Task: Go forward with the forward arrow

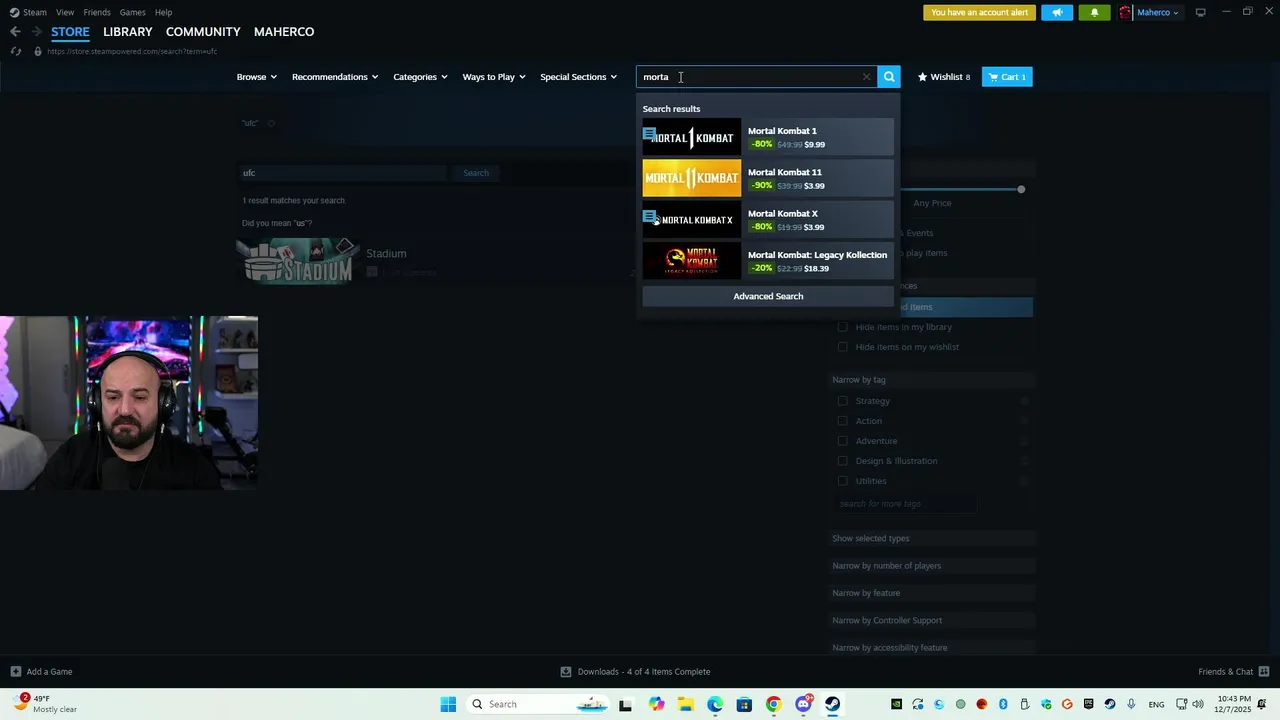Action: click(x=36, y=32)
